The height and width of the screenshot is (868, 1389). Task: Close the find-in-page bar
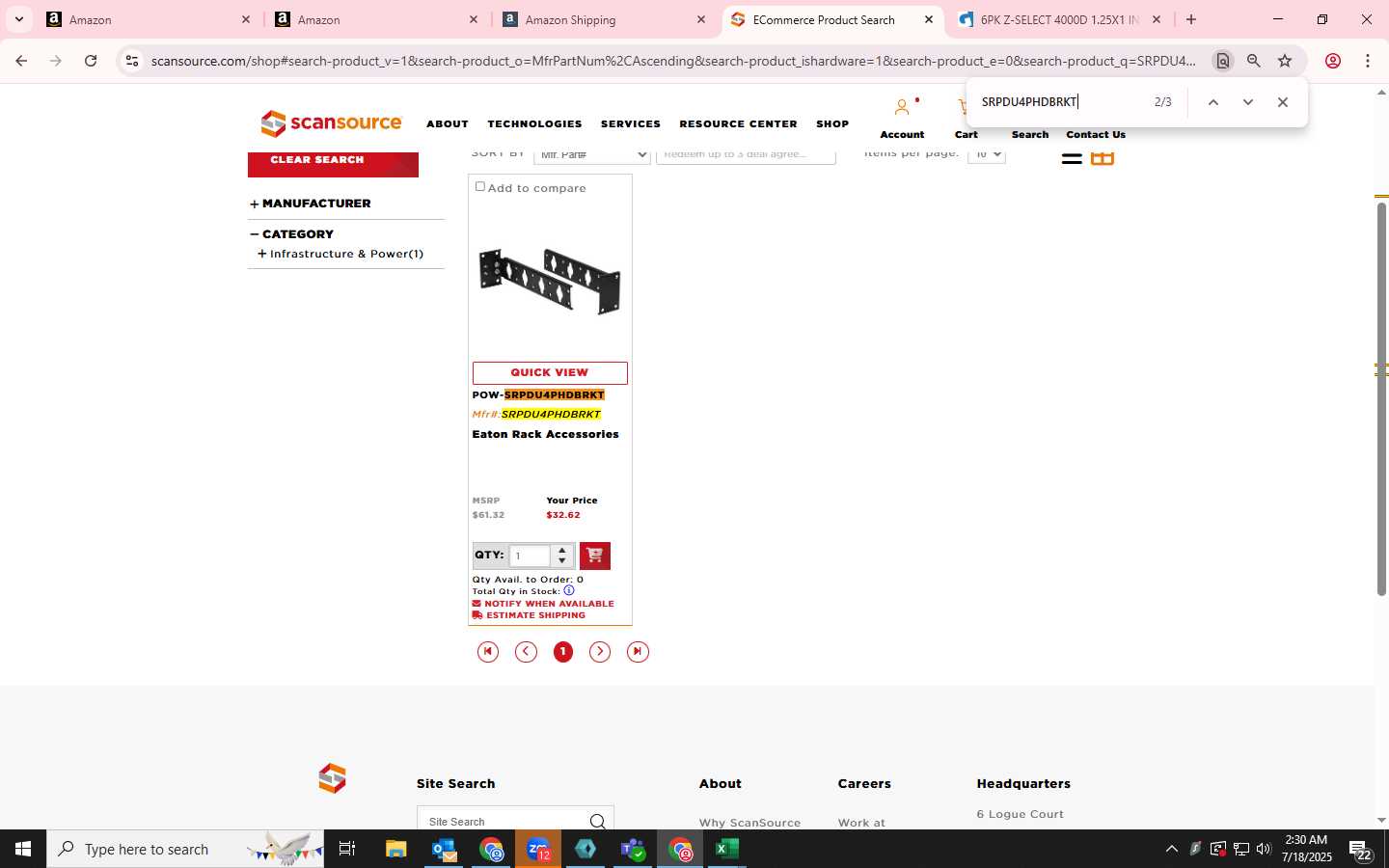tap(1283, 102)
